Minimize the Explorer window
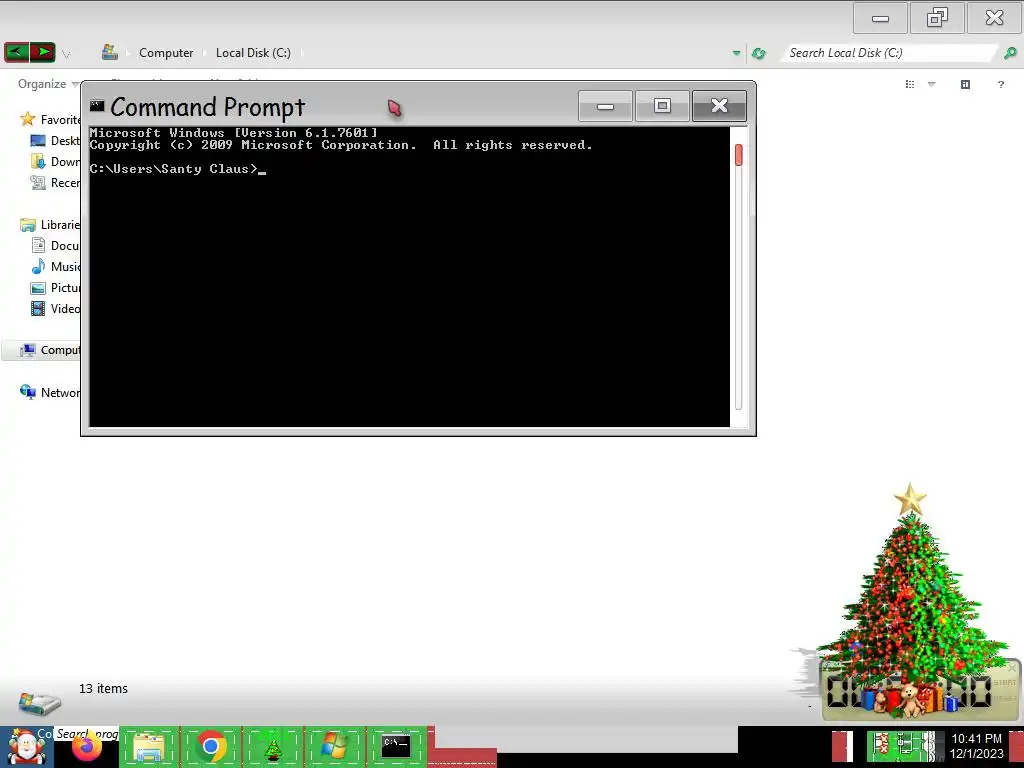This screenshot has width=1024, height=768. [880, 18]
